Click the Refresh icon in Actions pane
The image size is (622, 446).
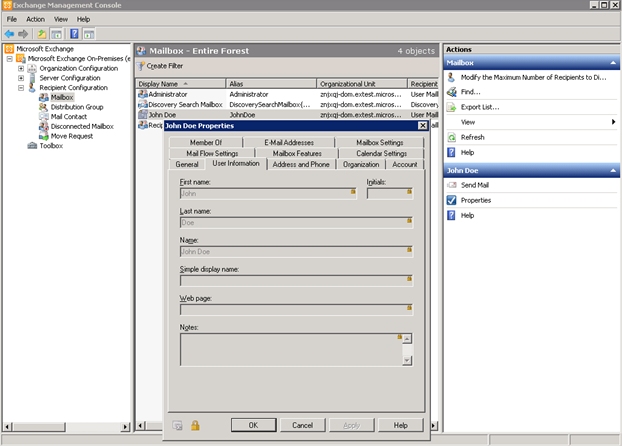[x=452, y=137]
